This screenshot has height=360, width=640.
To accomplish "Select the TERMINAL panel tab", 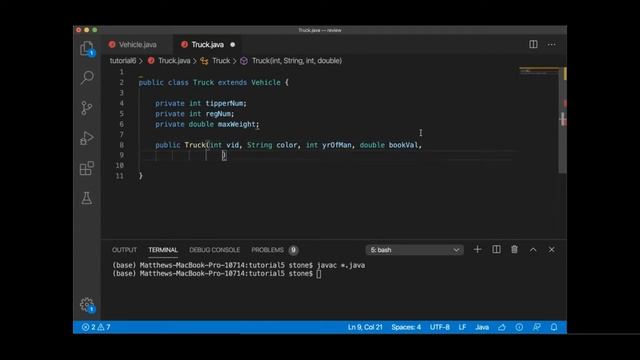I will point(163,250).
